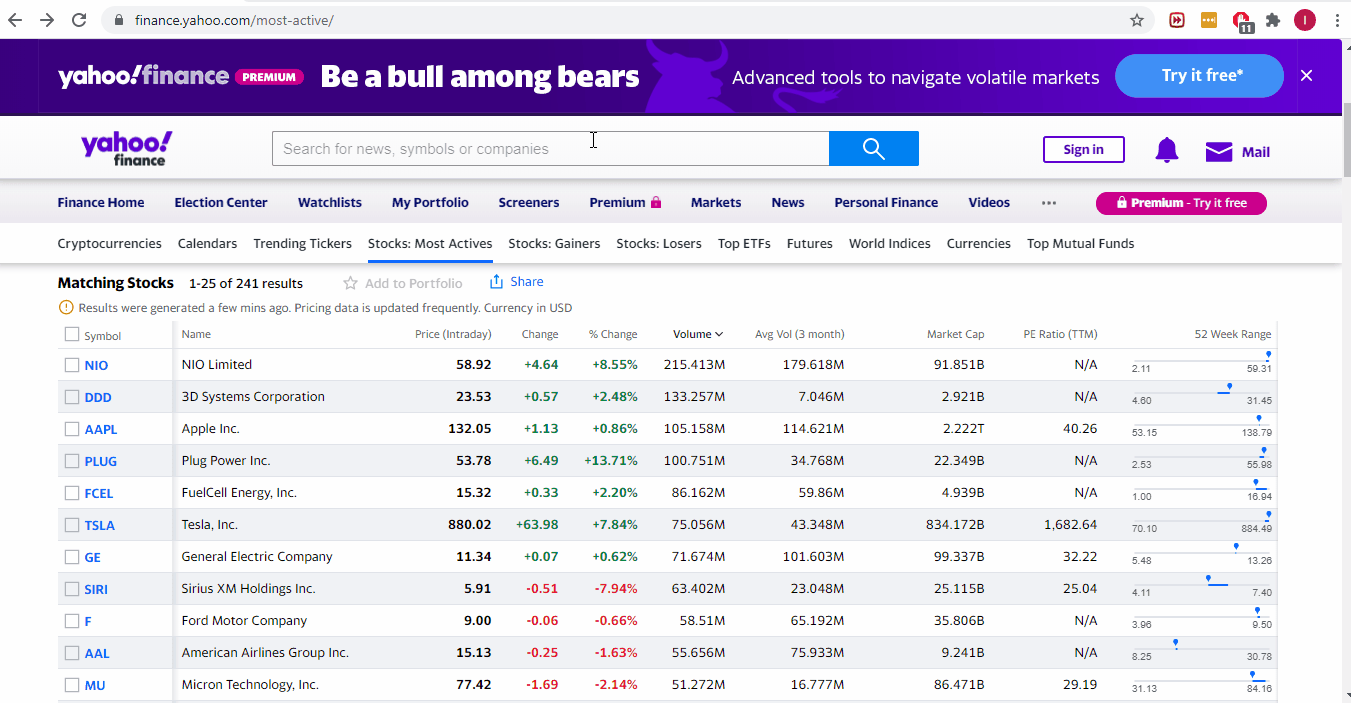Check the FCEL row checkbox

[x=72, y=493]
